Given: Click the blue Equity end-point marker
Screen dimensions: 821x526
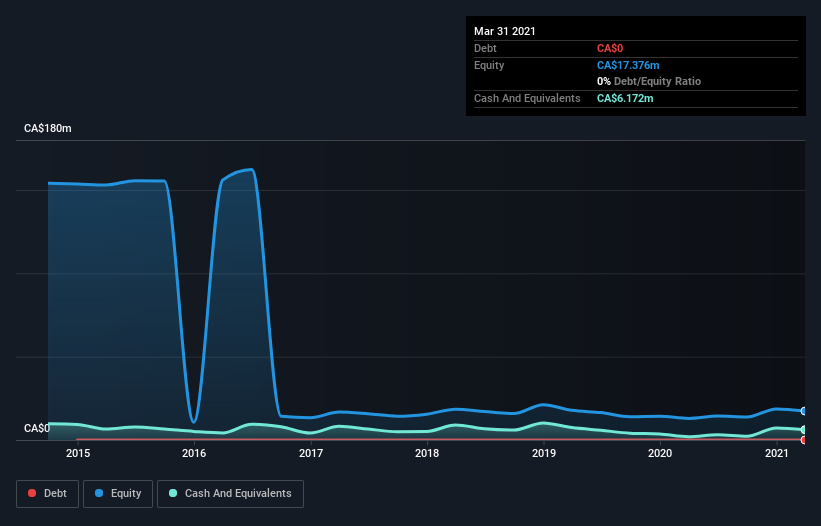Looking at the screenshot, I should [804, 411].
